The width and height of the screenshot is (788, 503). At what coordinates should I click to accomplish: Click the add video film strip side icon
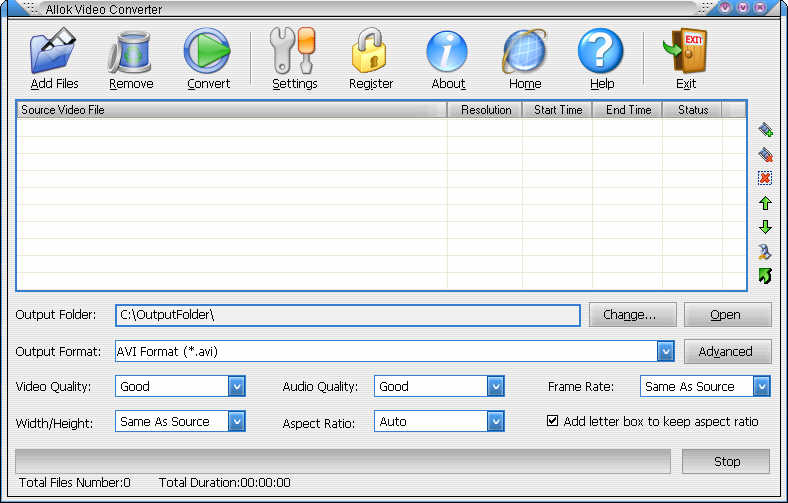[765, 130]
